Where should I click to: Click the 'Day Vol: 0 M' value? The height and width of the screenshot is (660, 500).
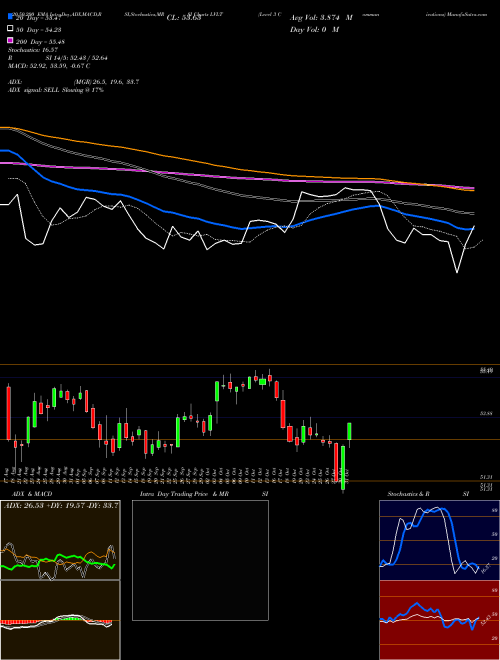[x=314, y=30]
